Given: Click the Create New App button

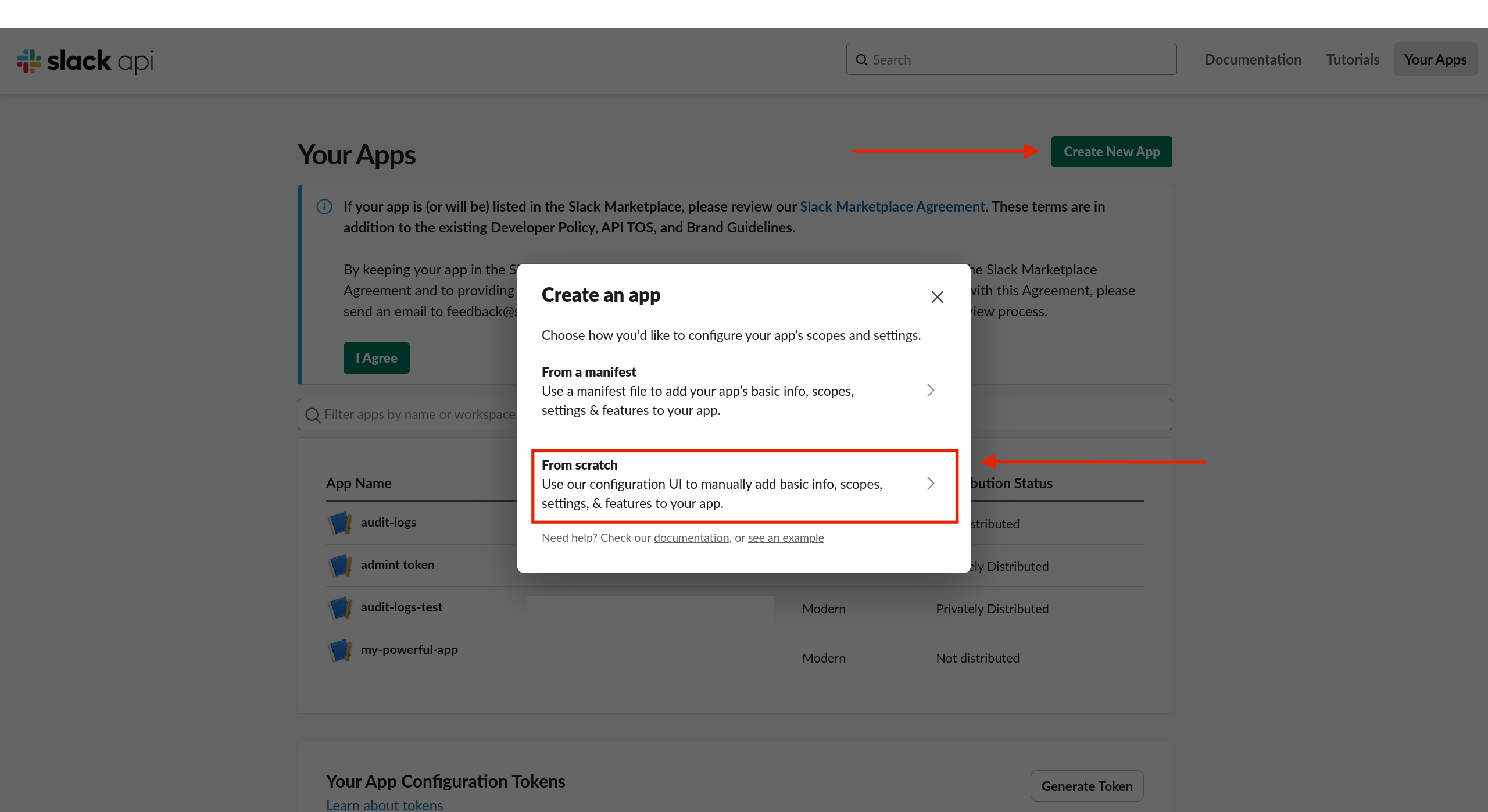Looking at the screenshot, I should coord(1111,152).
